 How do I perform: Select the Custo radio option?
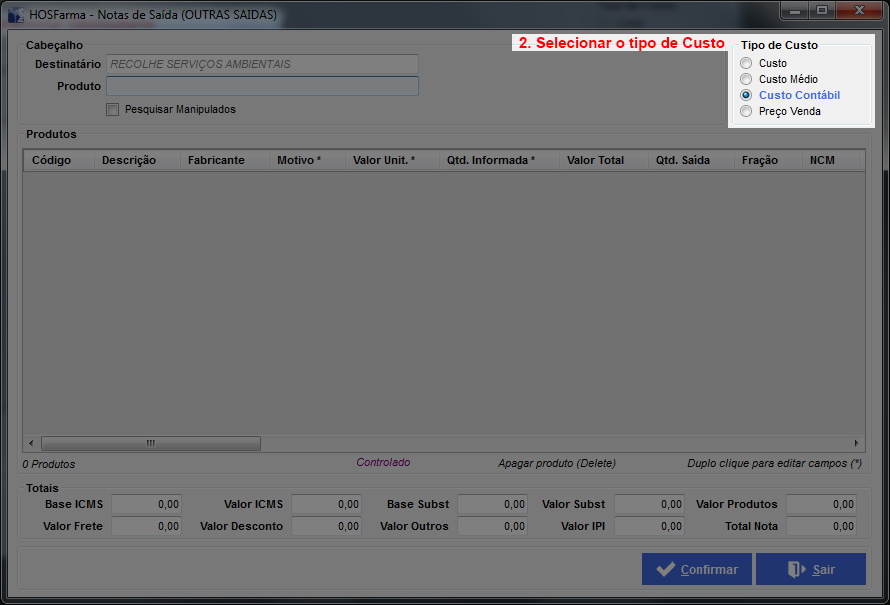[x=746, y=63]
